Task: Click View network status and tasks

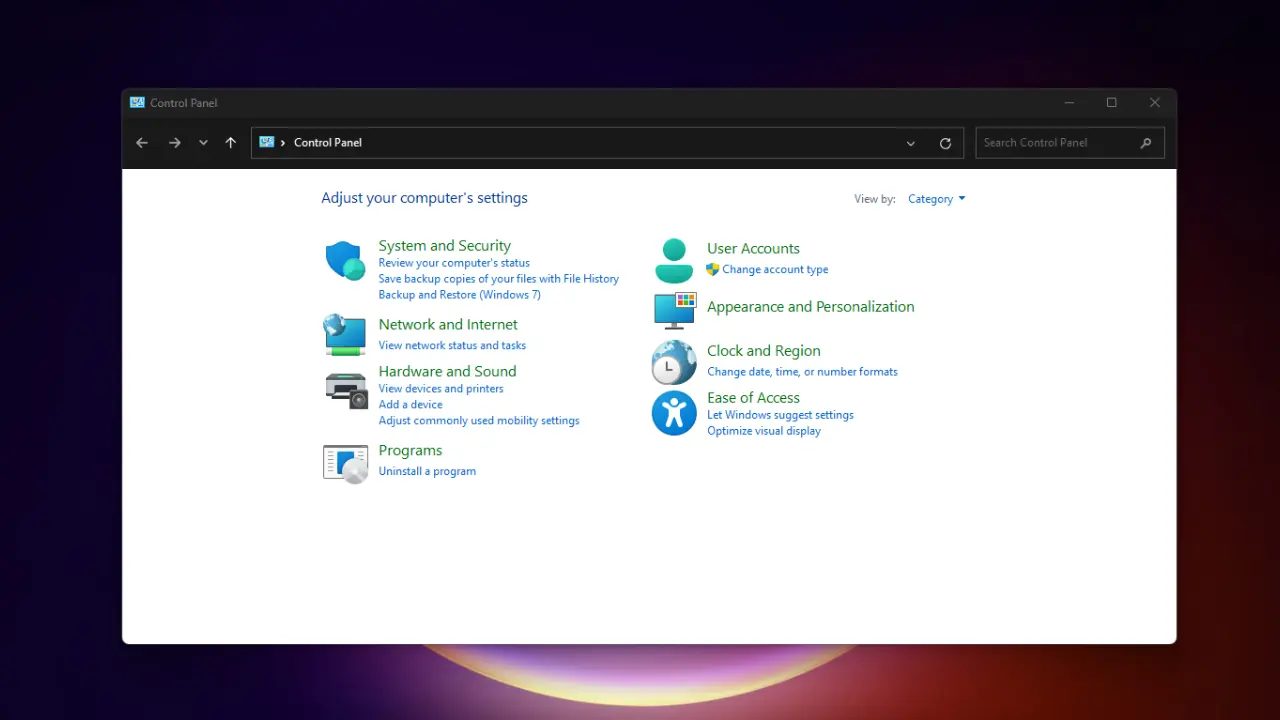Action: [452, 346]
